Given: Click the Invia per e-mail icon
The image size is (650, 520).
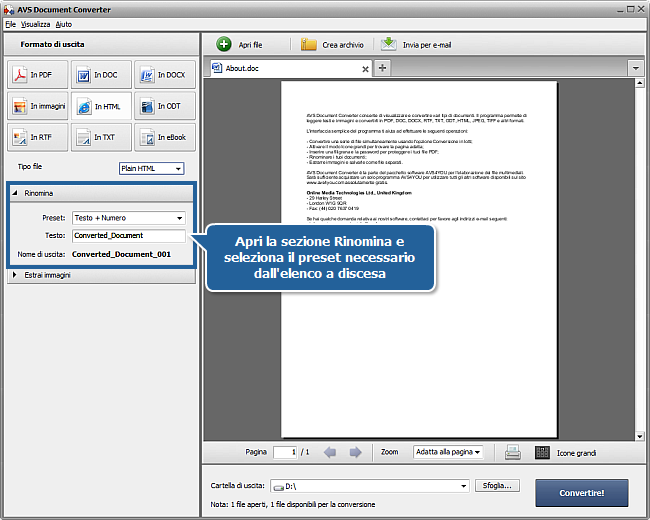Looking at the screenshot, I should click(x=387, y=45).
